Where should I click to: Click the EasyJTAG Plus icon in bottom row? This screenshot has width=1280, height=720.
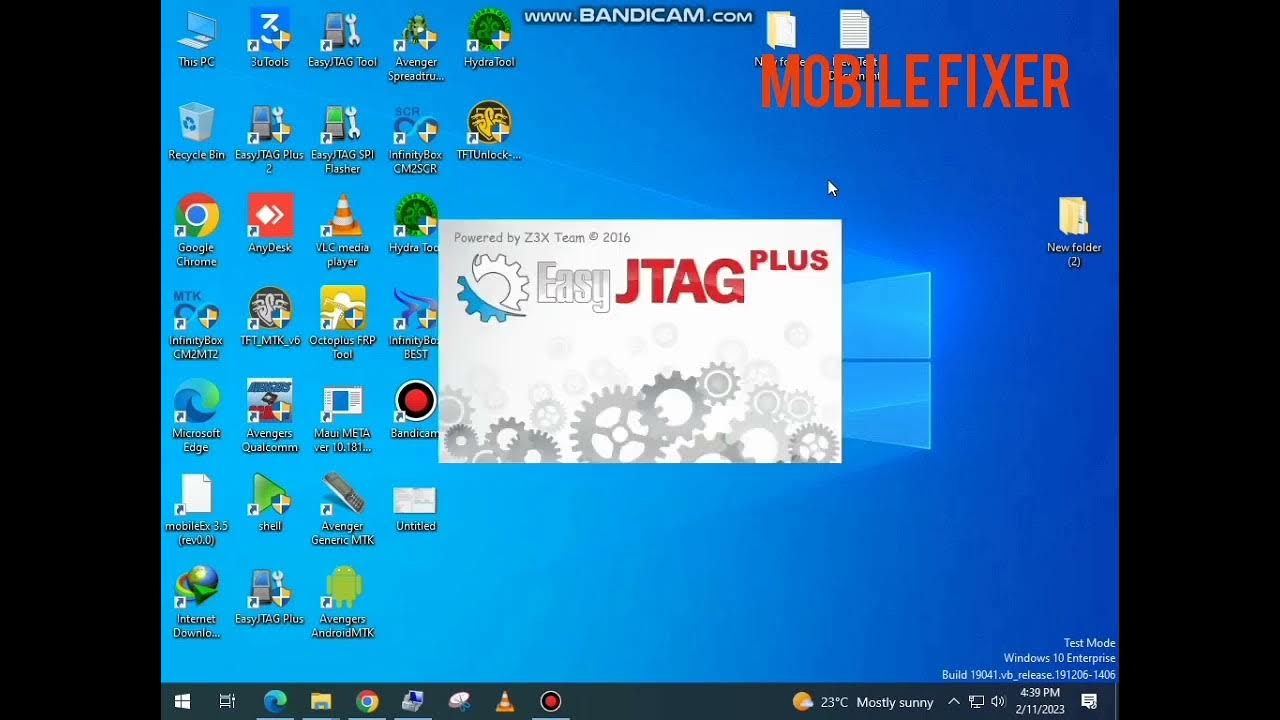269,595
